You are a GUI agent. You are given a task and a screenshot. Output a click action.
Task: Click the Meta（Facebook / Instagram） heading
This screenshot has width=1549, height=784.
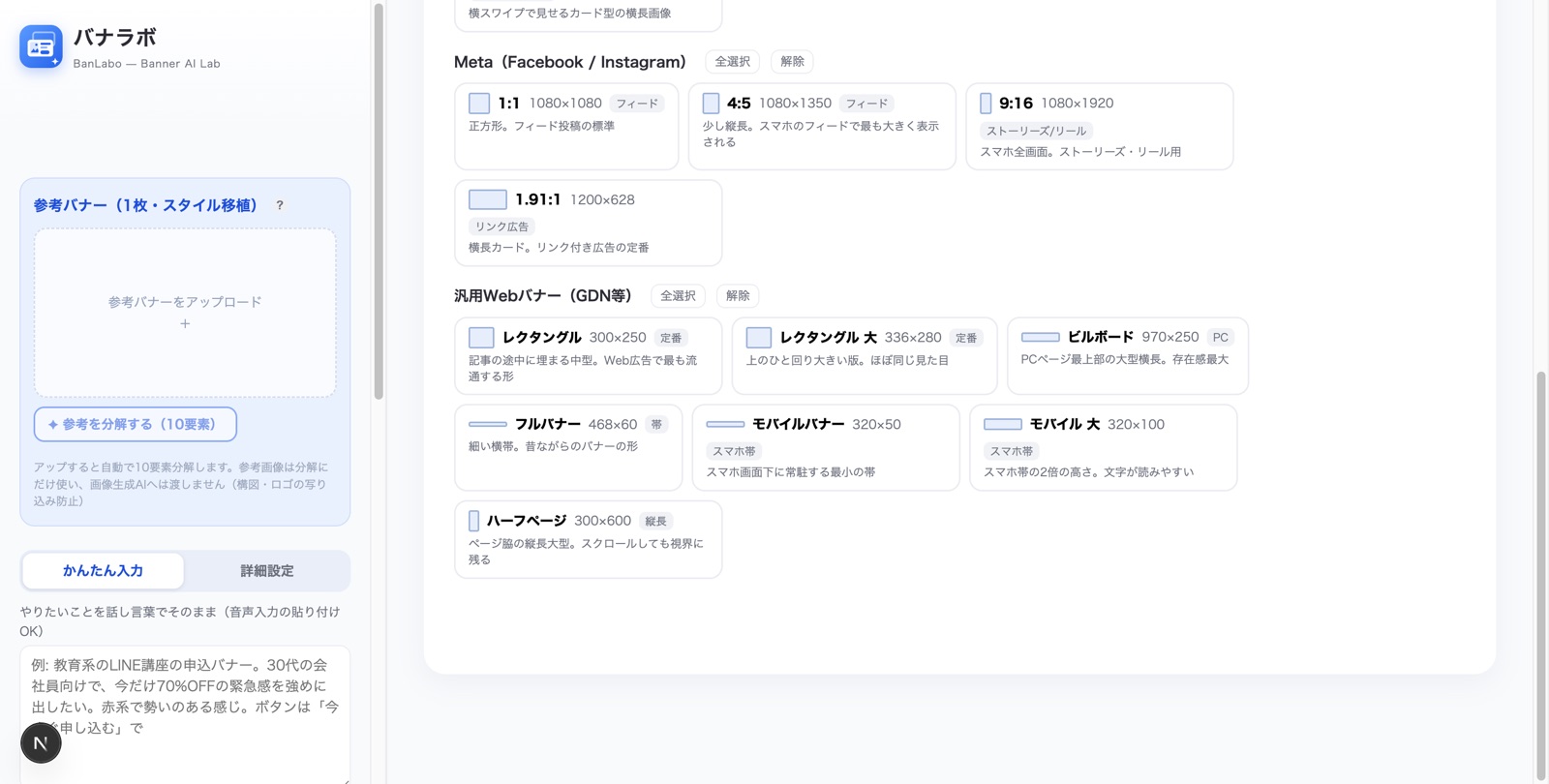pos(569,62)
